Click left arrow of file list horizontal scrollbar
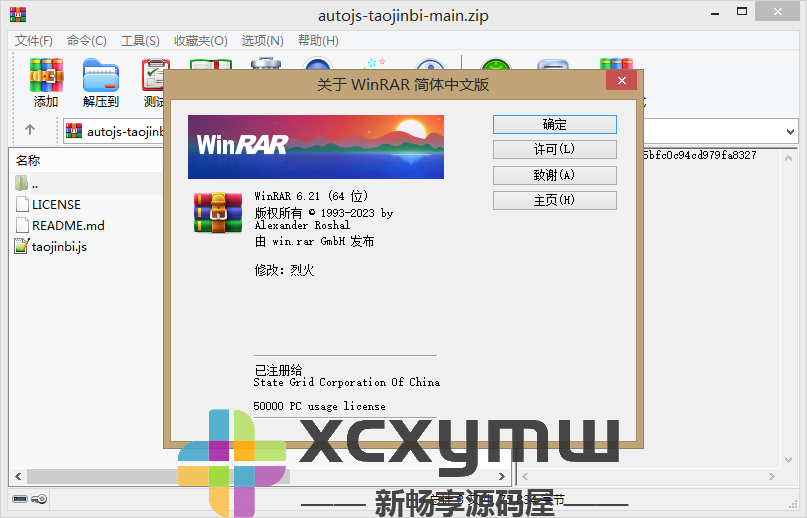The image size is (807, 518). [x=18, y=476]
